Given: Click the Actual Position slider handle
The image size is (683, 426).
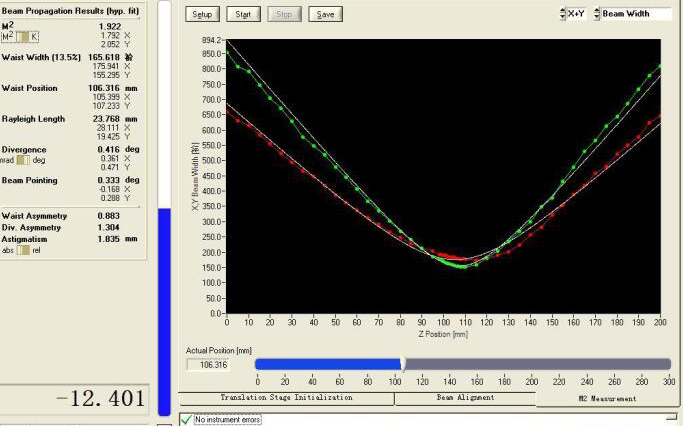Looking at the screenshot, I should (x=402, y=364).
